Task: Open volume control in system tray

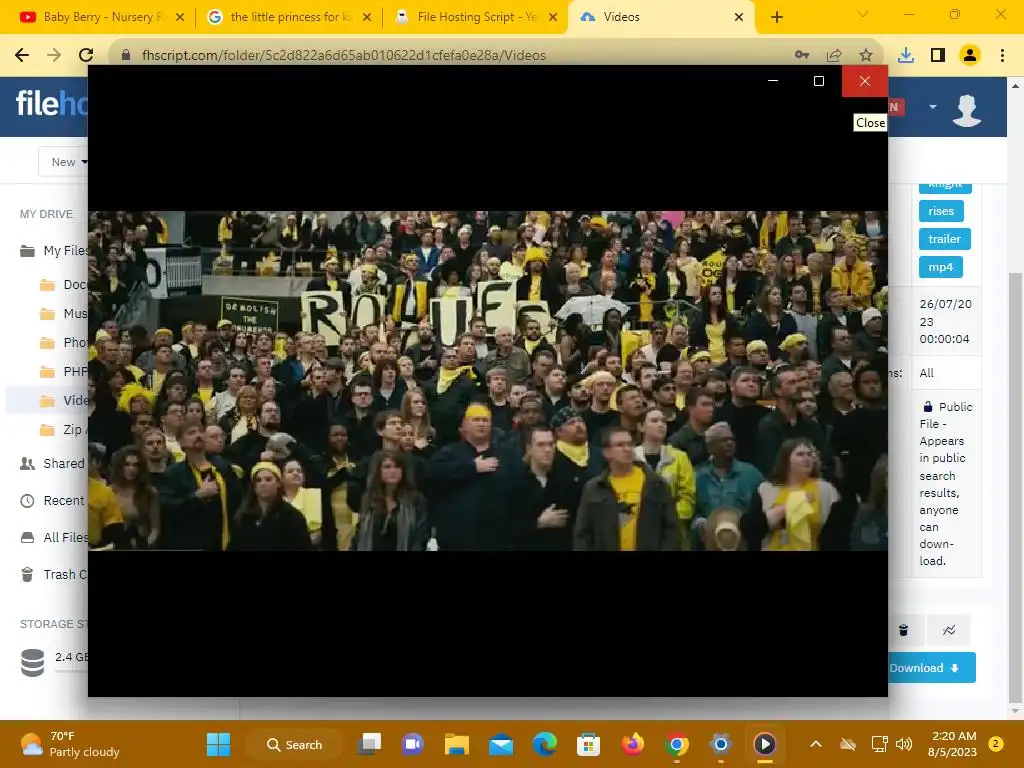Action: pos(904,744)
